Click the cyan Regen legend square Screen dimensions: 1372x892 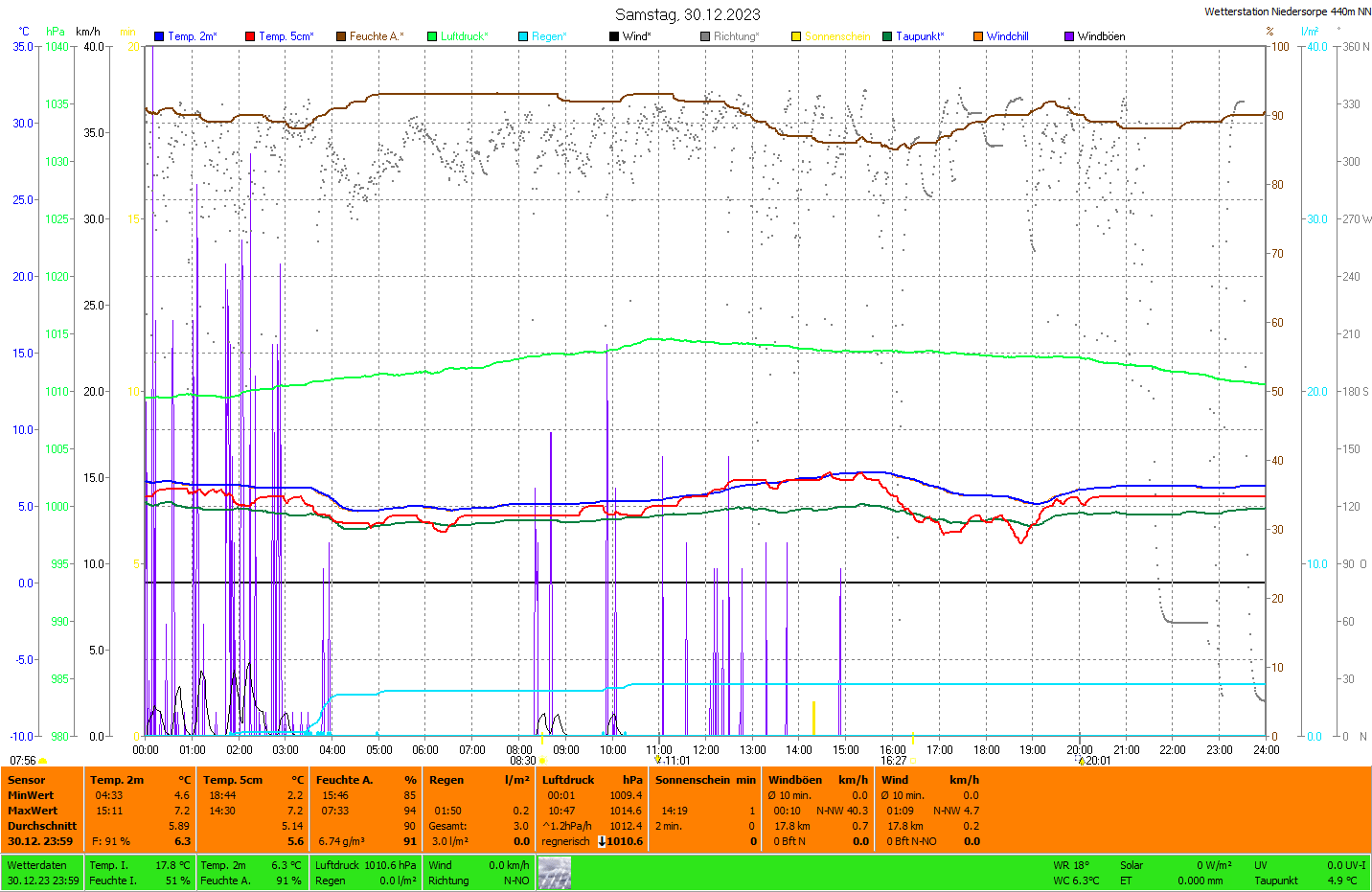(523, 36)
